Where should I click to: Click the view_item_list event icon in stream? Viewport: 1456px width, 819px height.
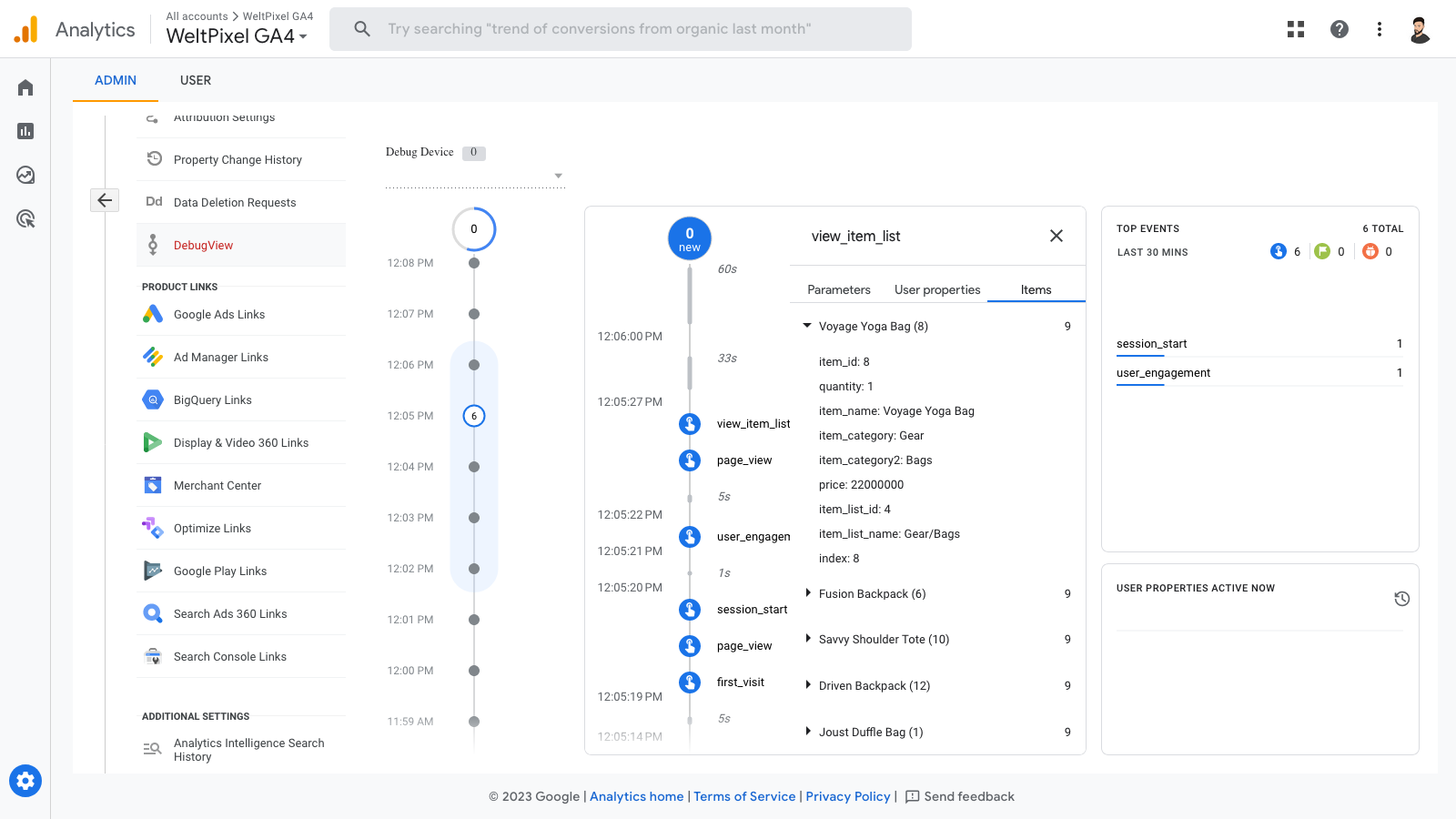point(690,424)
